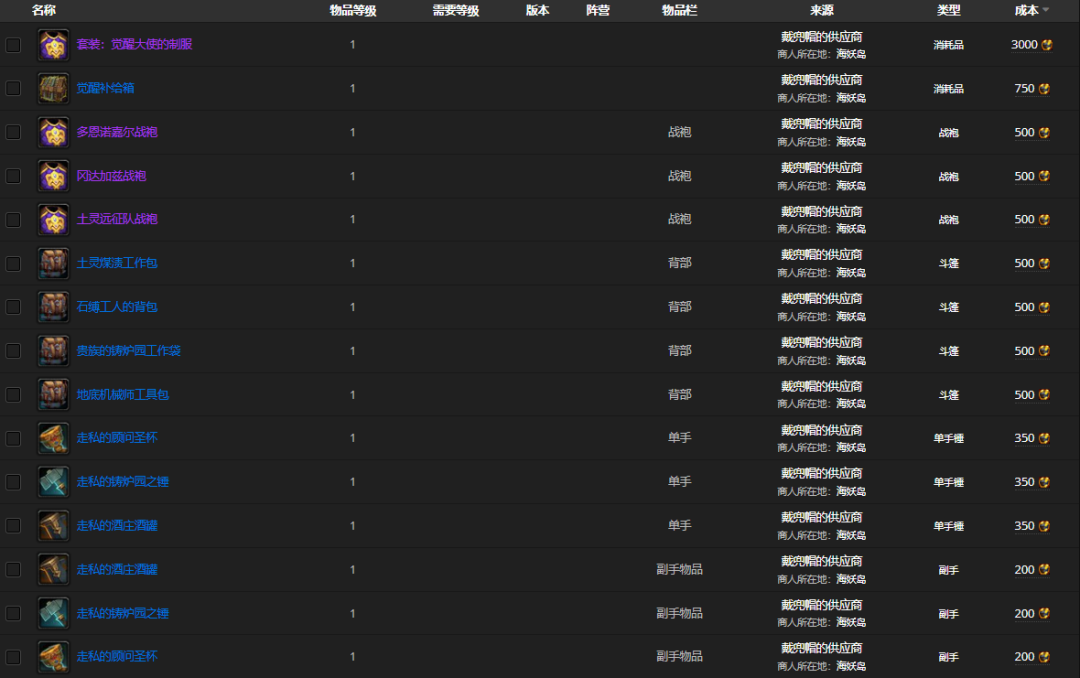Tick the checkbox of 单手 走私的顾问圣杯
The image size is (1080, 678).
click(13, 438)
